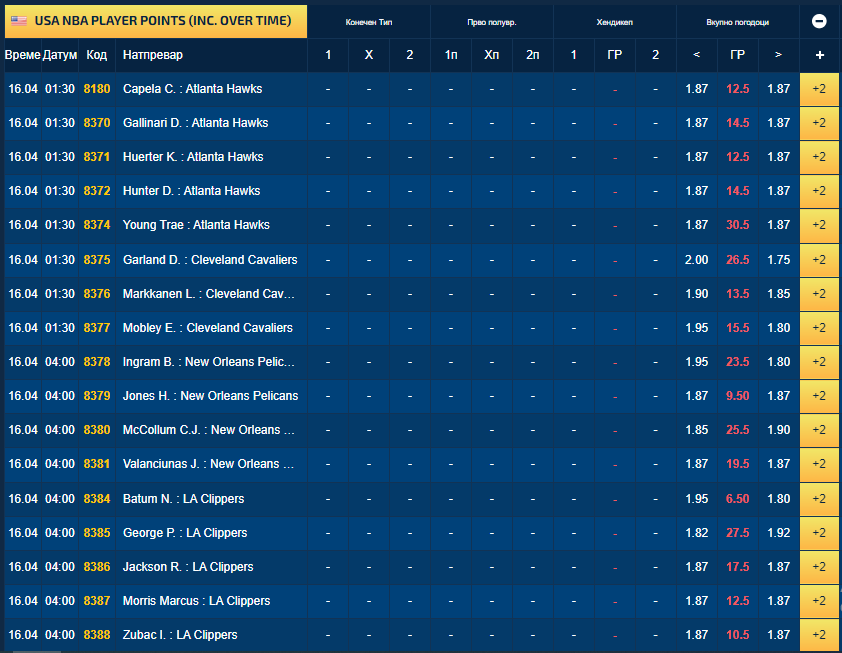Collapse the NBA Player Points section with minus icon

click(819, 21)
